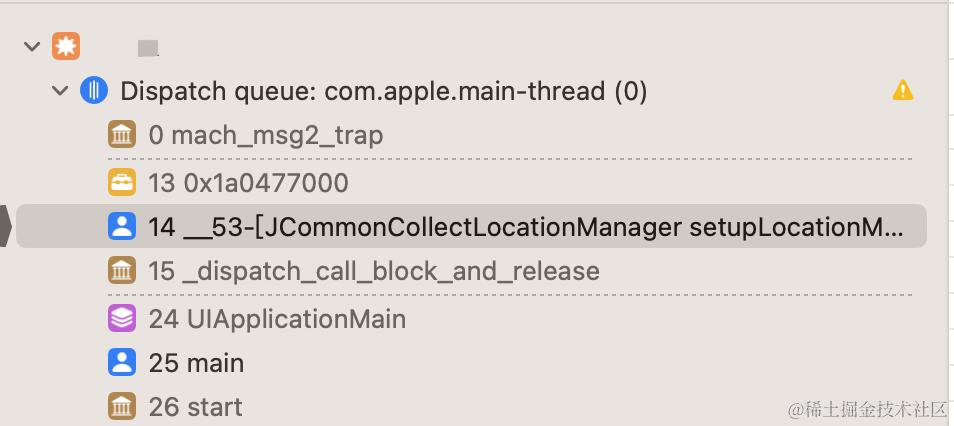The height and width of the screenshot is (426, 954).
Task: Click the blue thread icon for Dispatch queue
Action: click(94, 91)
